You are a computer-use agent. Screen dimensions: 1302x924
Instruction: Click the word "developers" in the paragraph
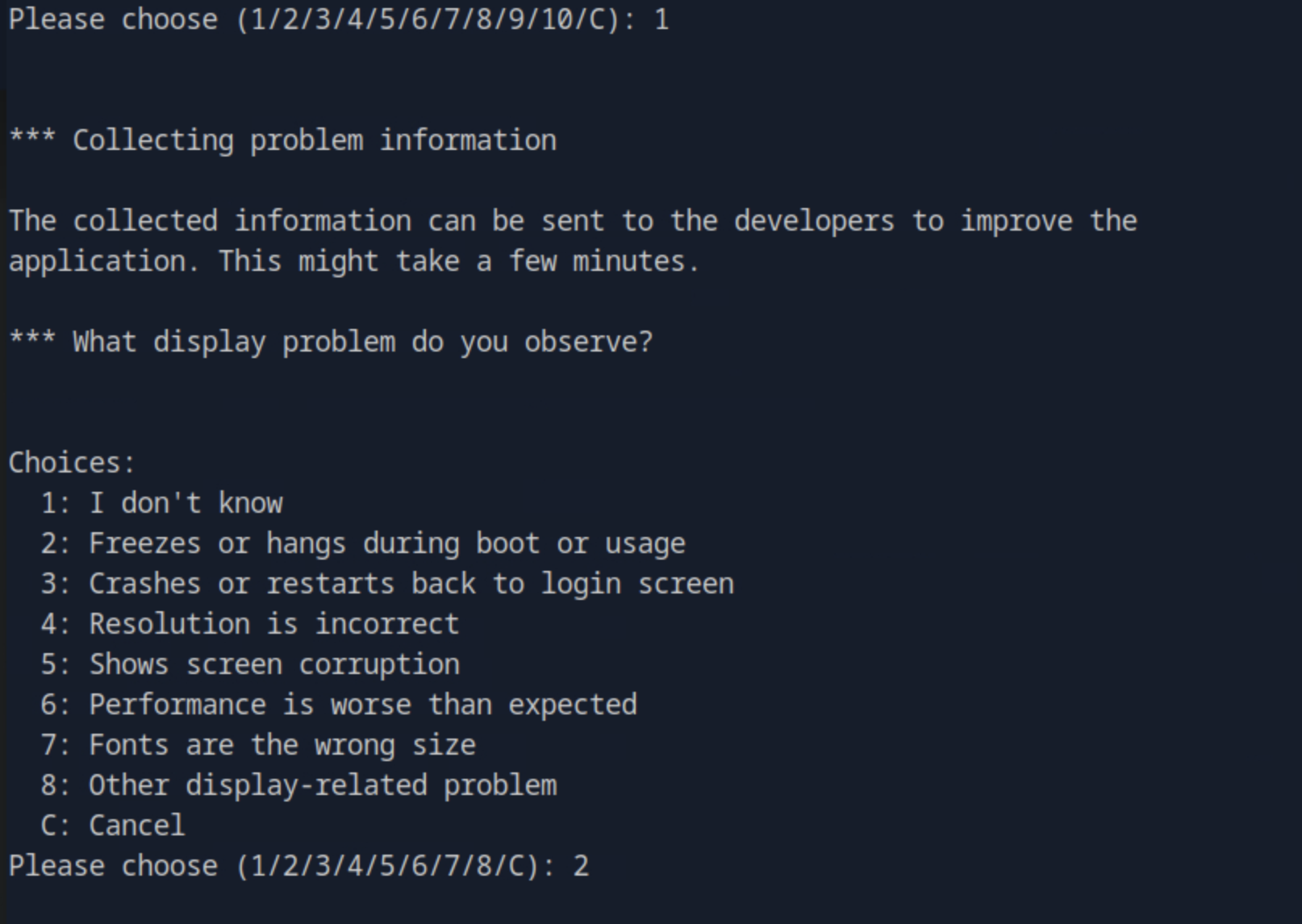tap(814, 221)
